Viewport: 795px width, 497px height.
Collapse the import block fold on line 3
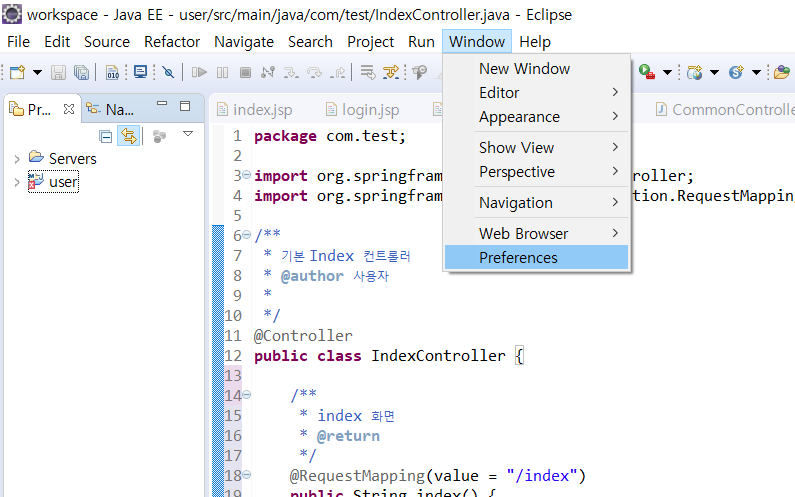click(x=246, y=174)
